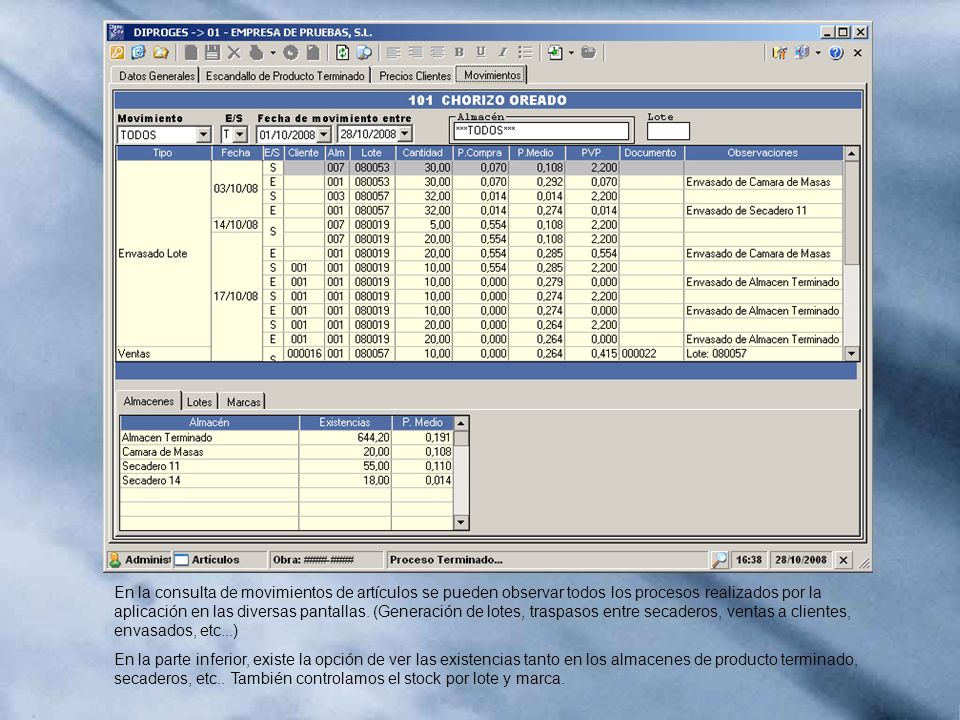Viewport: 960px width, 720px height.
Task: Click the center text alignment icon
Action: click(437, 53)
